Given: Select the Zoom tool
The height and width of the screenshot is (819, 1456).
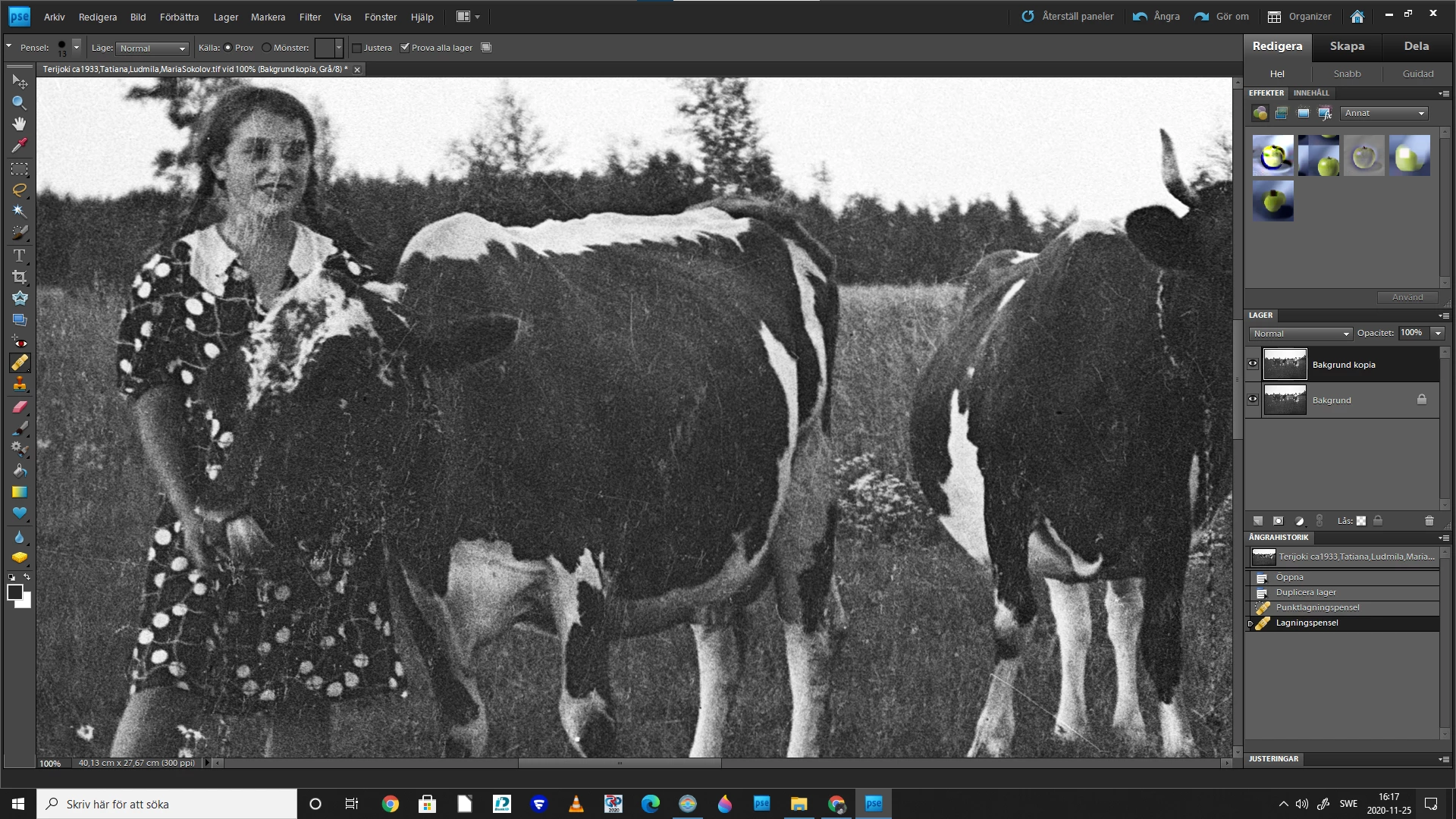Looking at the screenshot, I should click(x=19, y=102).
